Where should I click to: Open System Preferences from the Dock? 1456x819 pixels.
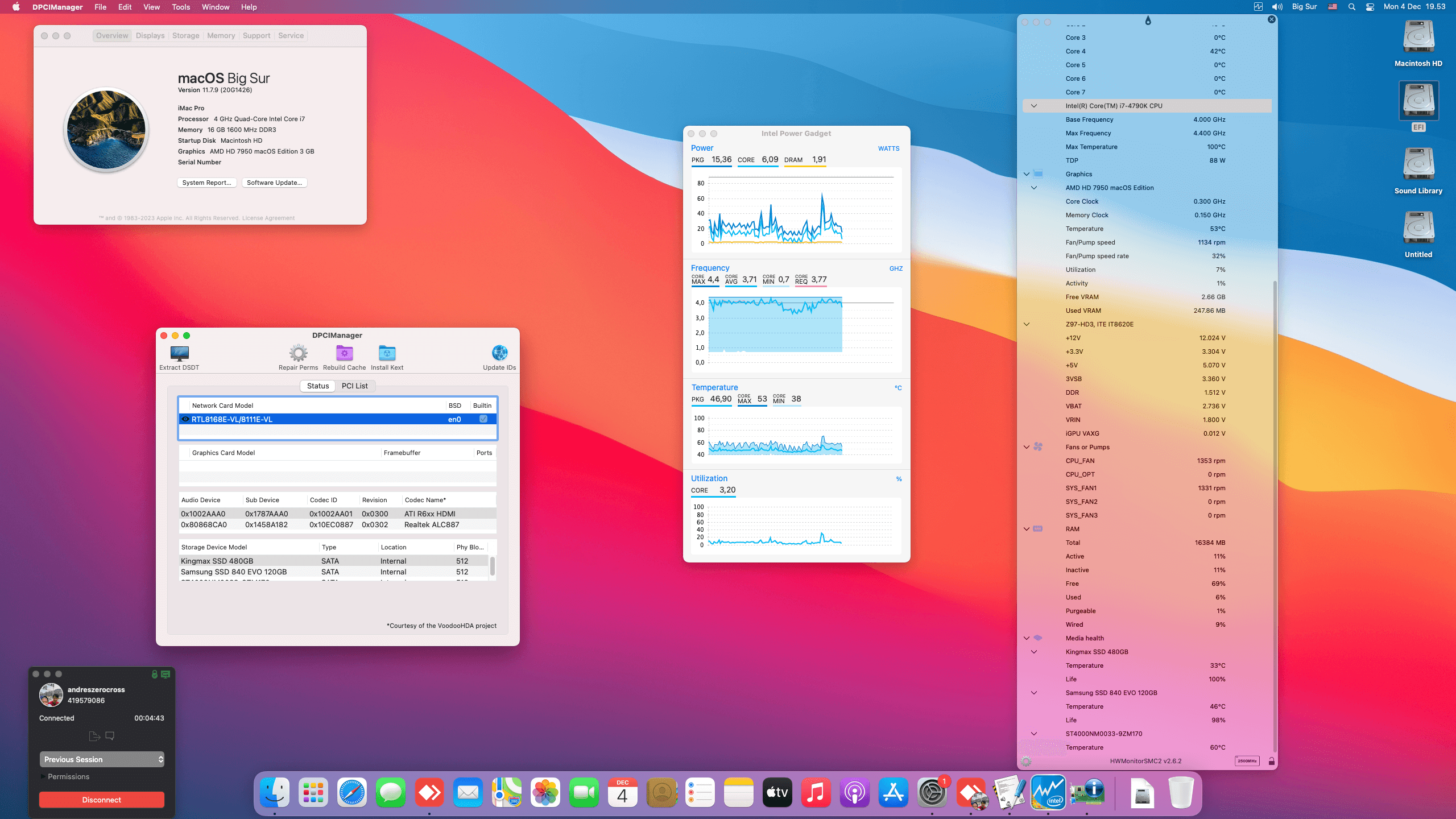point(932,792)
